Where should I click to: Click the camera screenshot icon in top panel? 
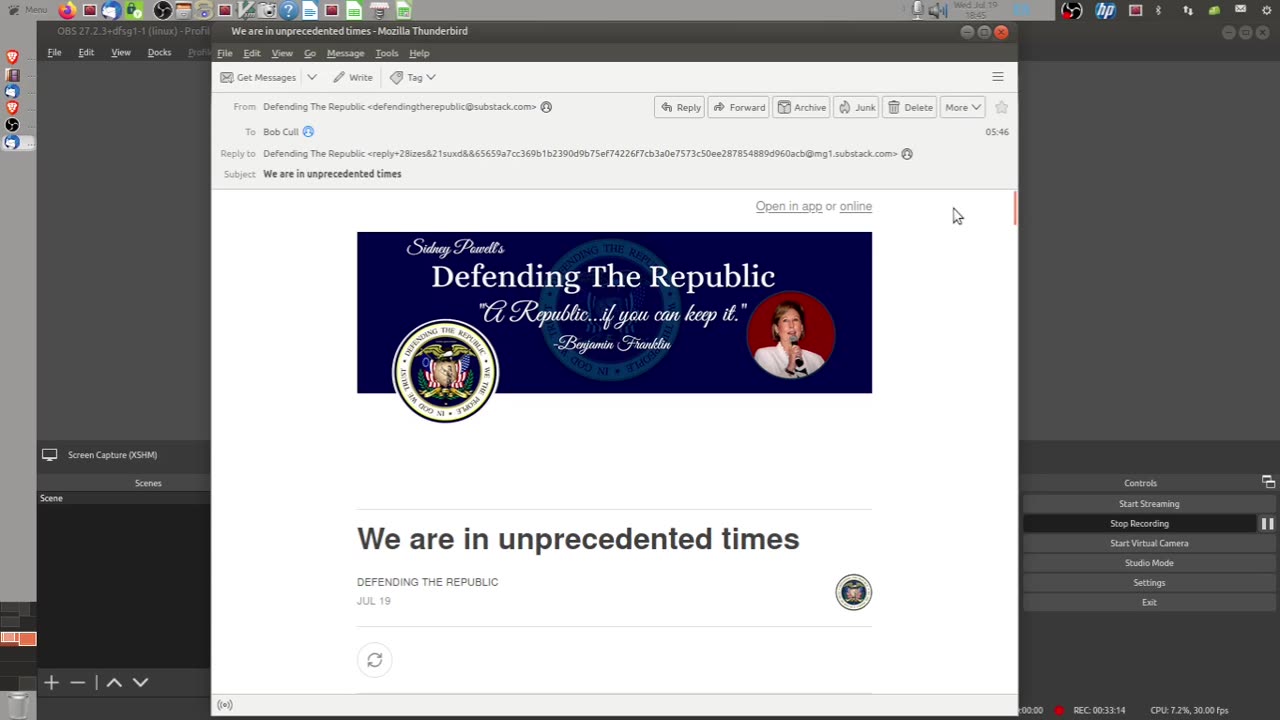click(268, 11)
